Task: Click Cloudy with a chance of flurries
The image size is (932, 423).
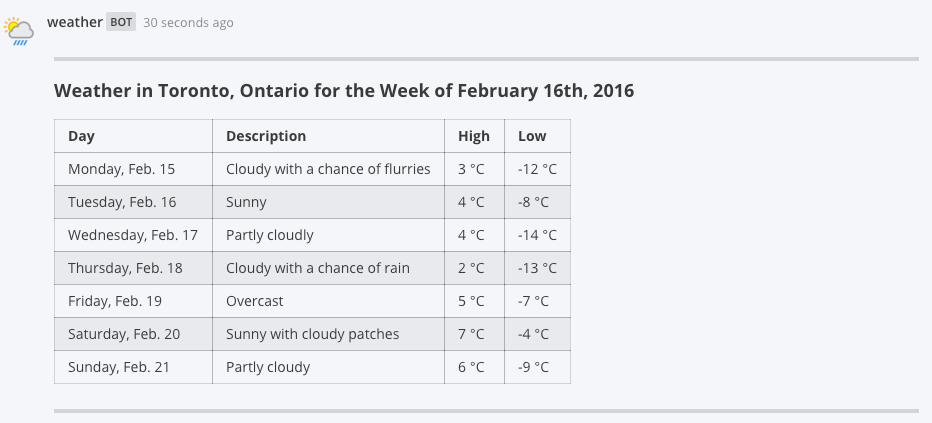Action: click(x=328, y=169)
